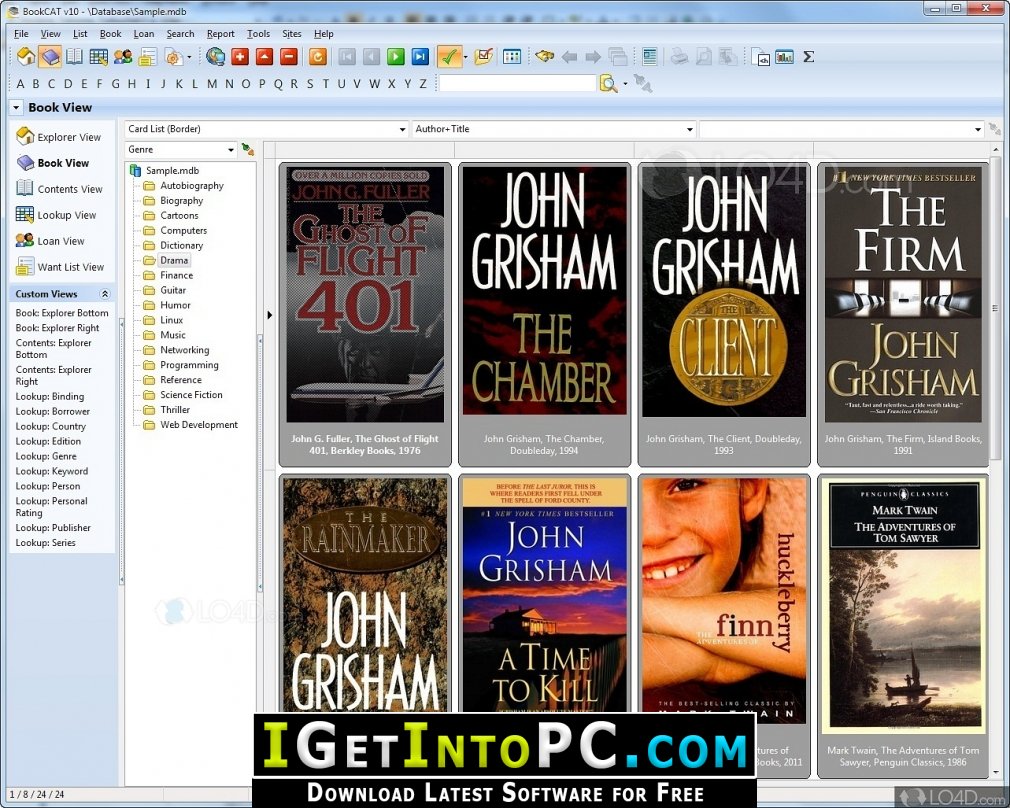Select Want List View in sidebar
The width and height of the screenshot is (1010, 808).
click(x=60, y=267)
